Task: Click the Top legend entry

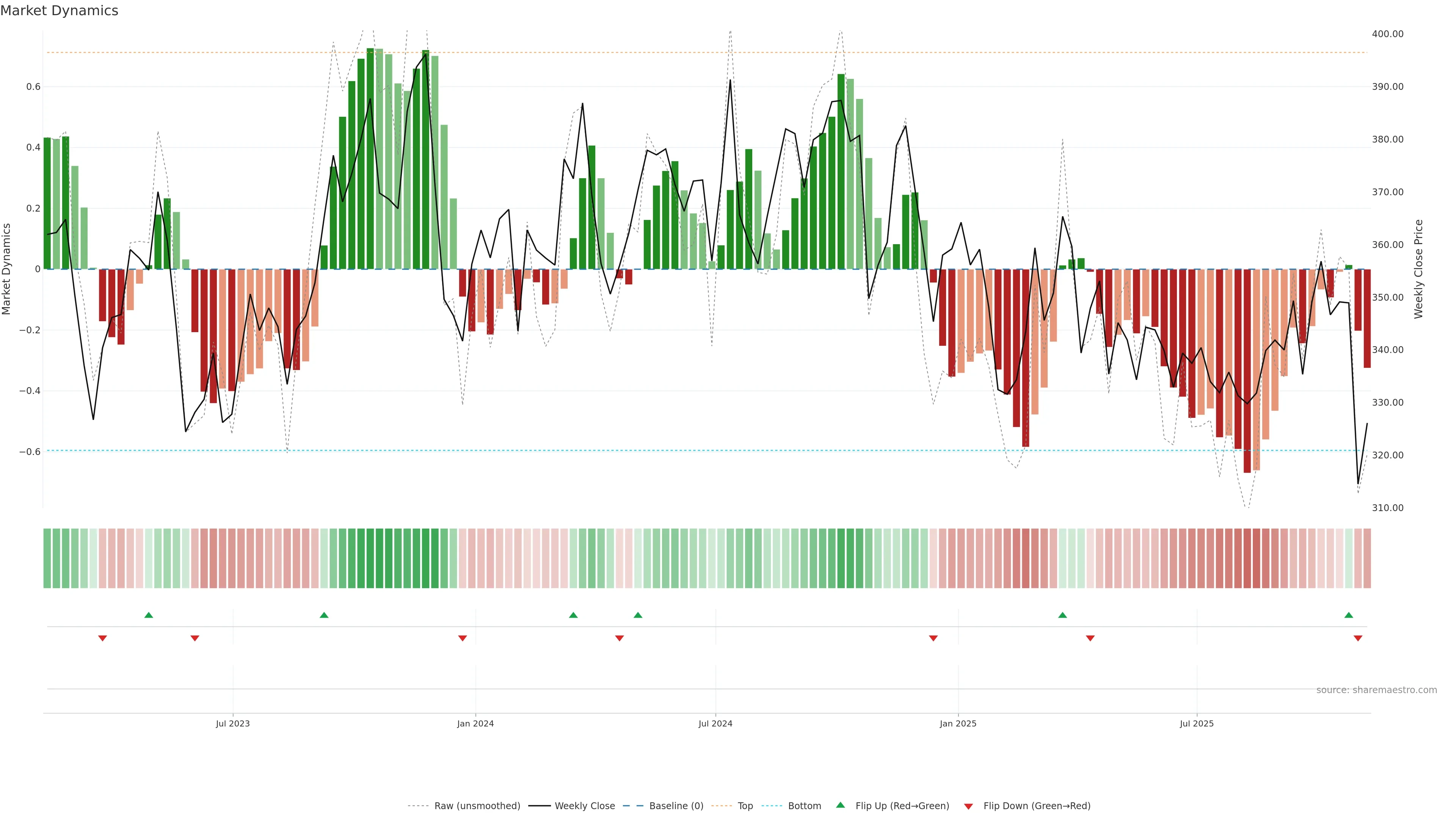Action: coord(745,806)
